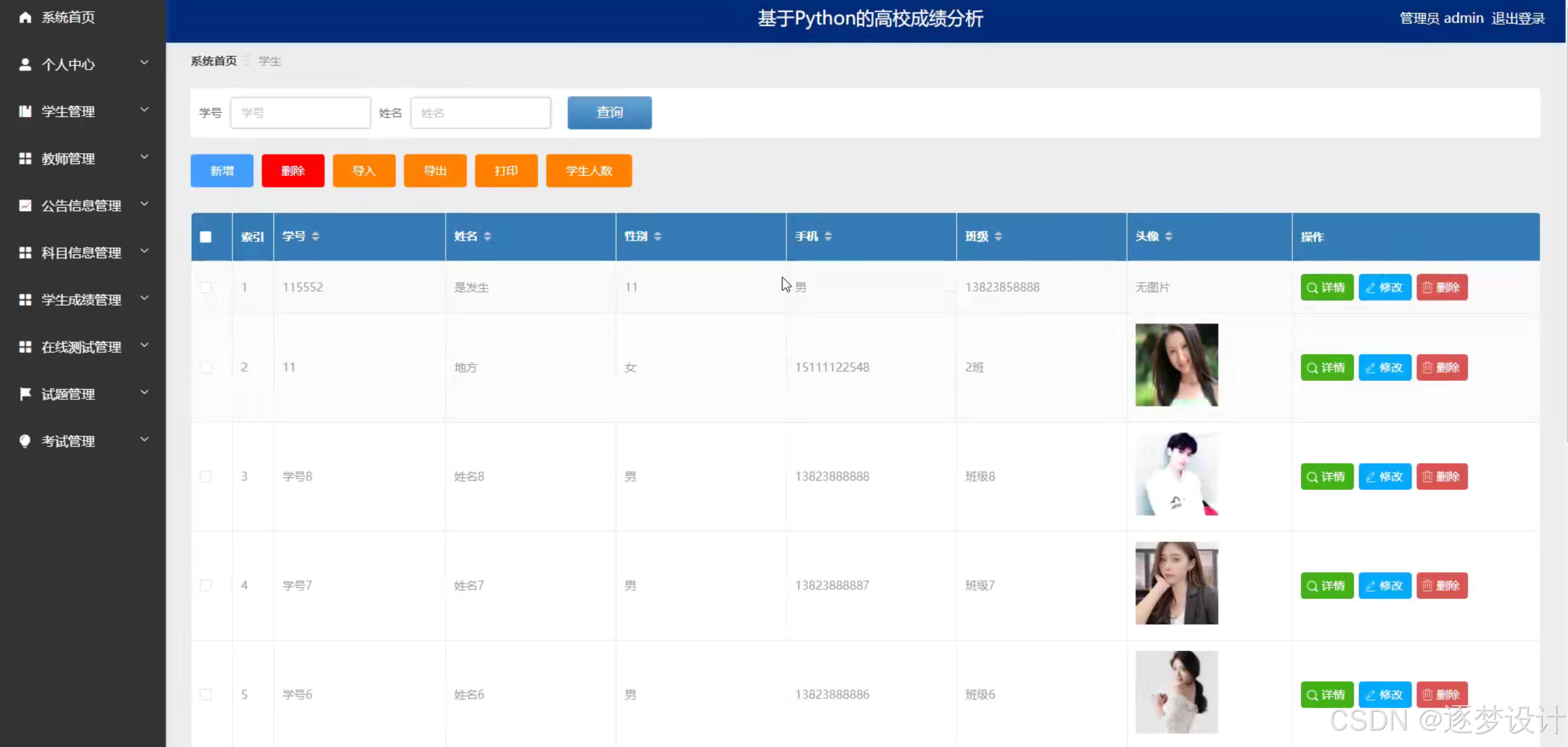
Task: Open the 考试管理 sidebar menu
Action: click(68, 442)
